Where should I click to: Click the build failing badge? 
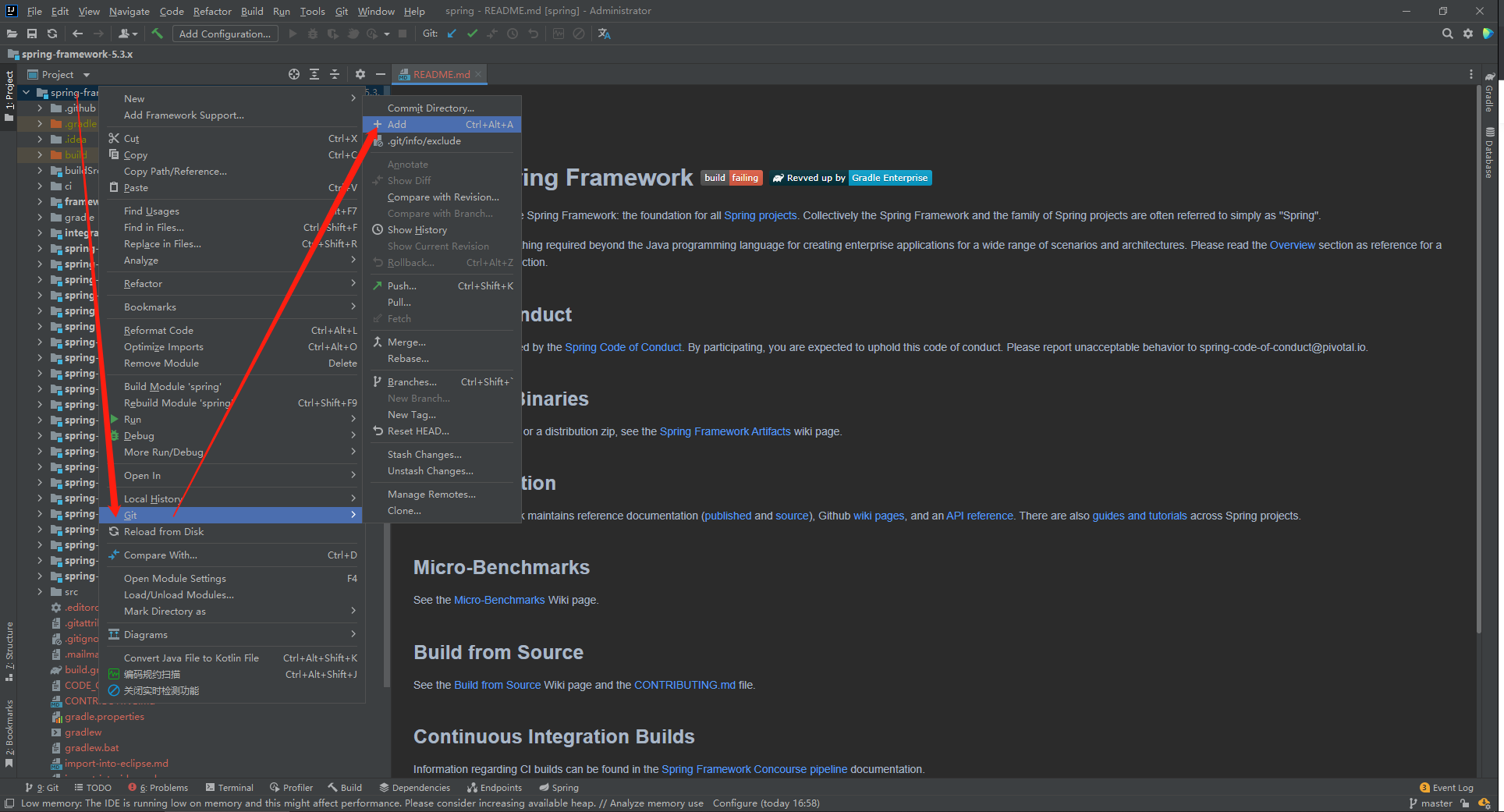[731, 178]
